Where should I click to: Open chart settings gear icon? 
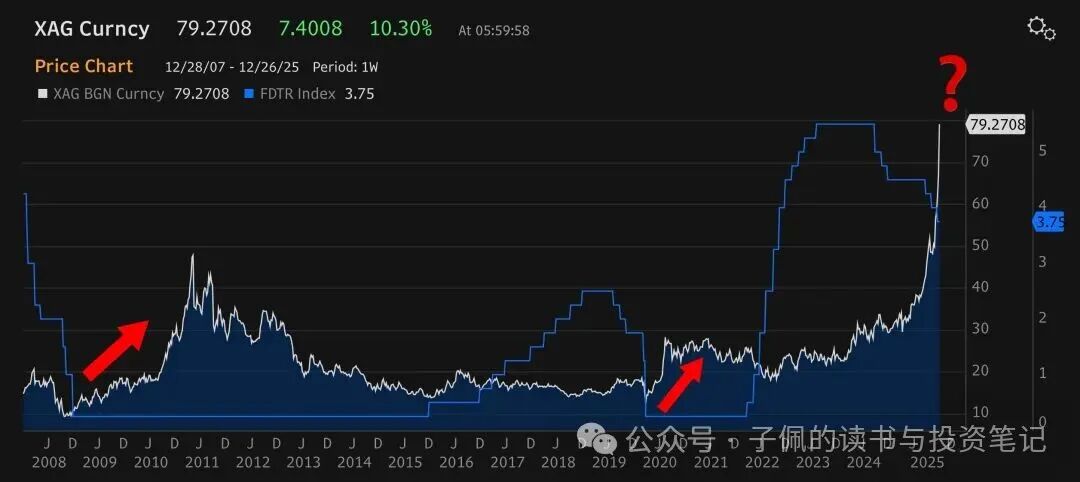[1041, 29]
